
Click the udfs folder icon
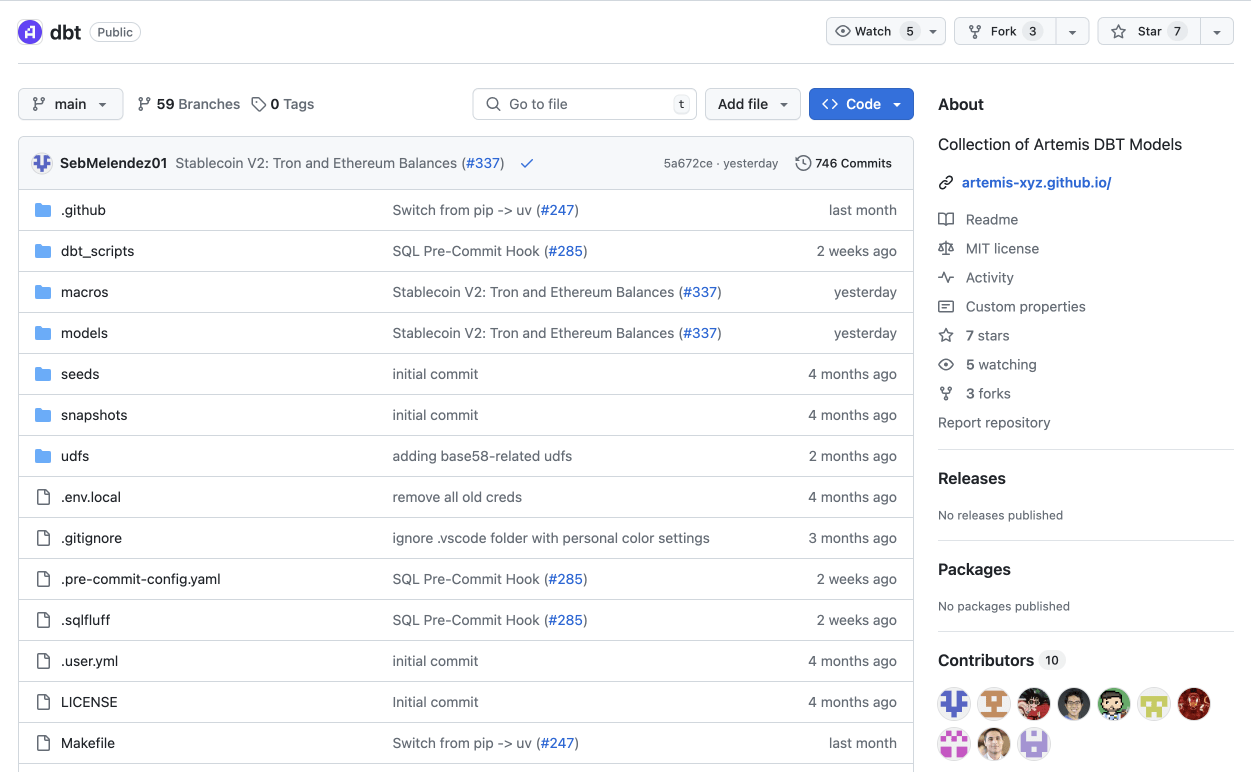pos(43,456)
